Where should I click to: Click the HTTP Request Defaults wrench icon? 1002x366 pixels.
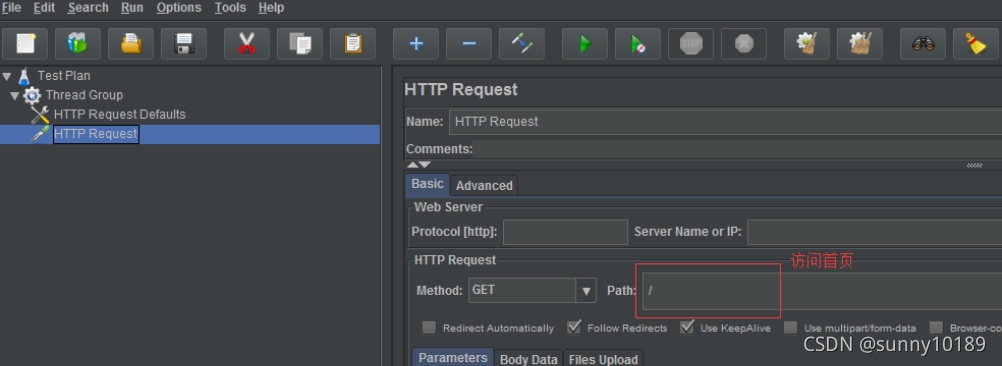(40, 115)
